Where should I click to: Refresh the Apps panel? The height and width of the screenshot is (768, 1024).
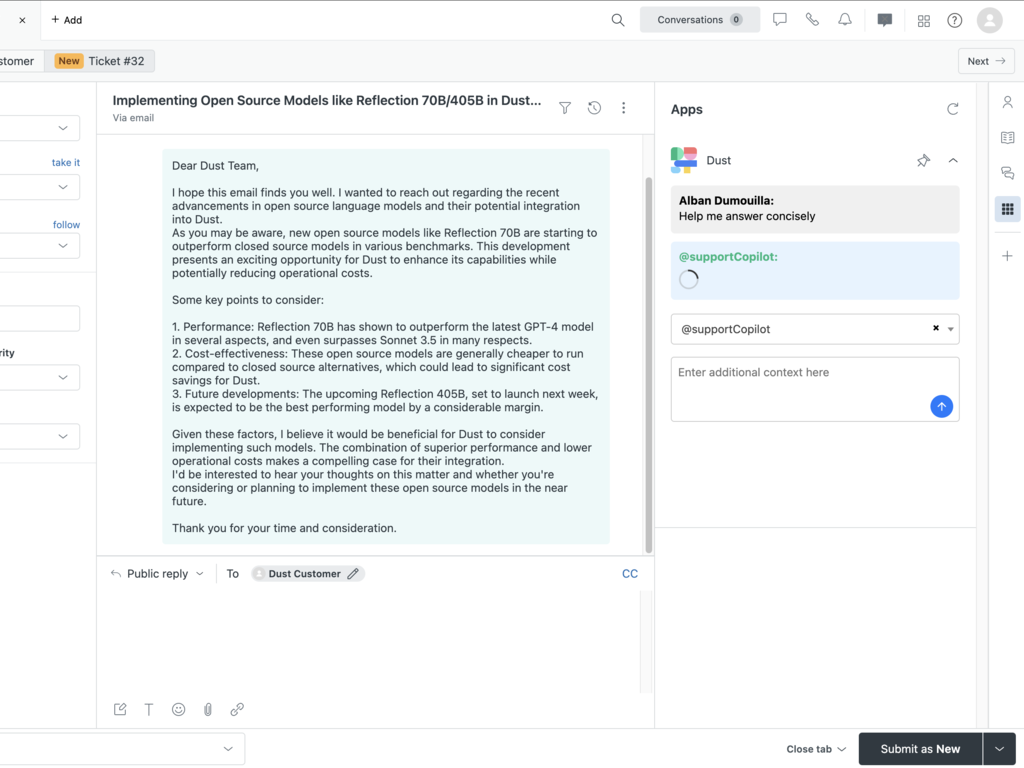952,109
